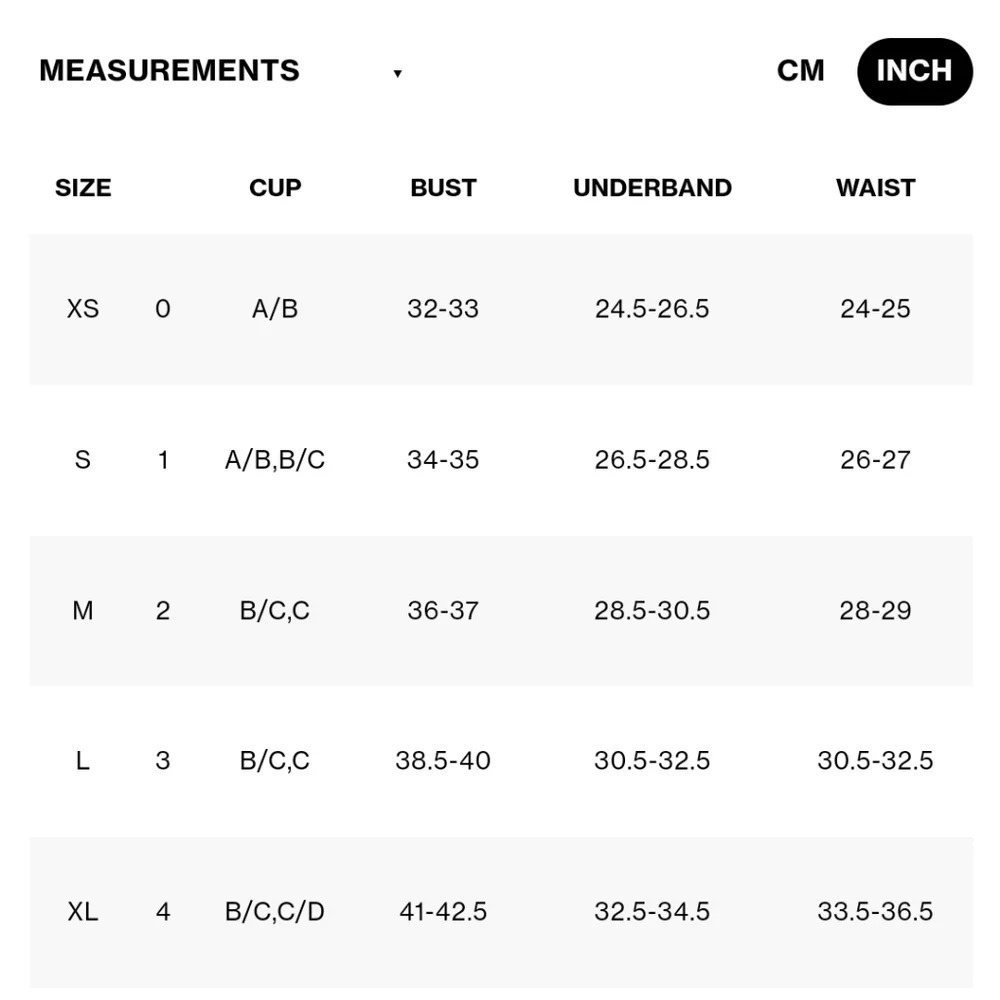Viewport: 1000px width, 1000px height.
Task: Click the underband value 24.5-26.5
Action: pos(652,309)
